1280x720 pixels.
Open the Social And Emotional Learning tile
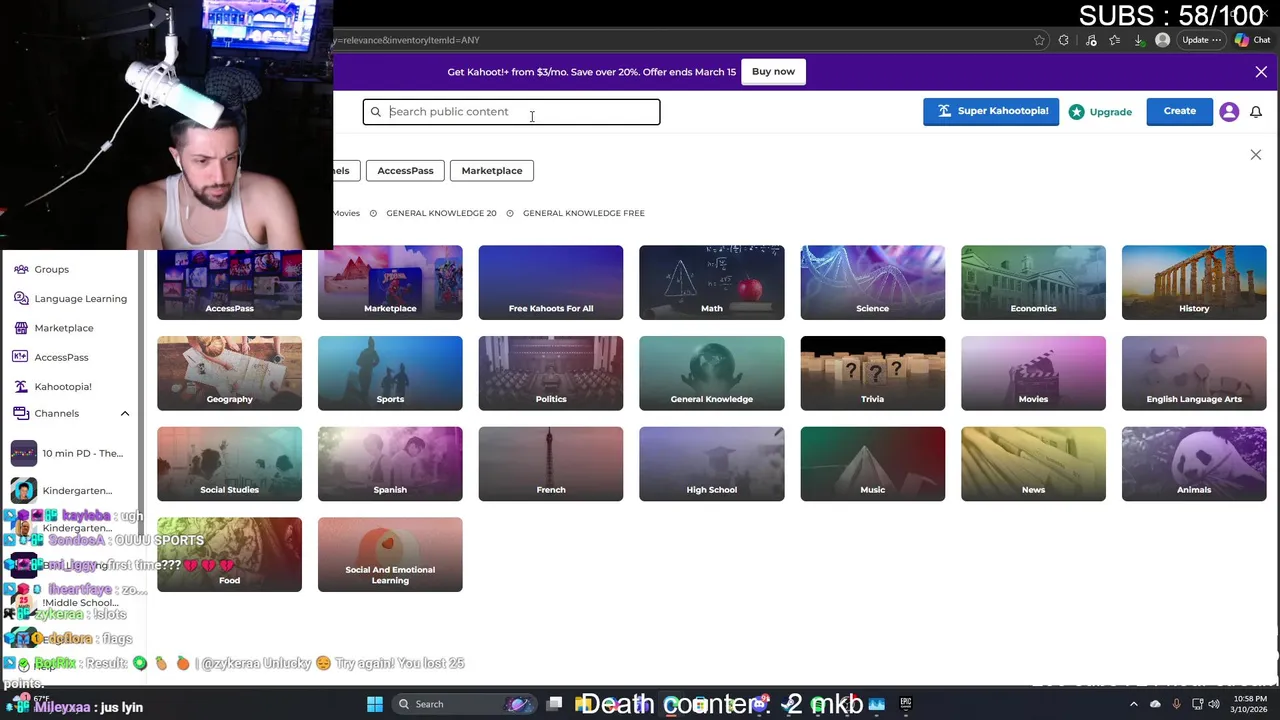[390, 554]
